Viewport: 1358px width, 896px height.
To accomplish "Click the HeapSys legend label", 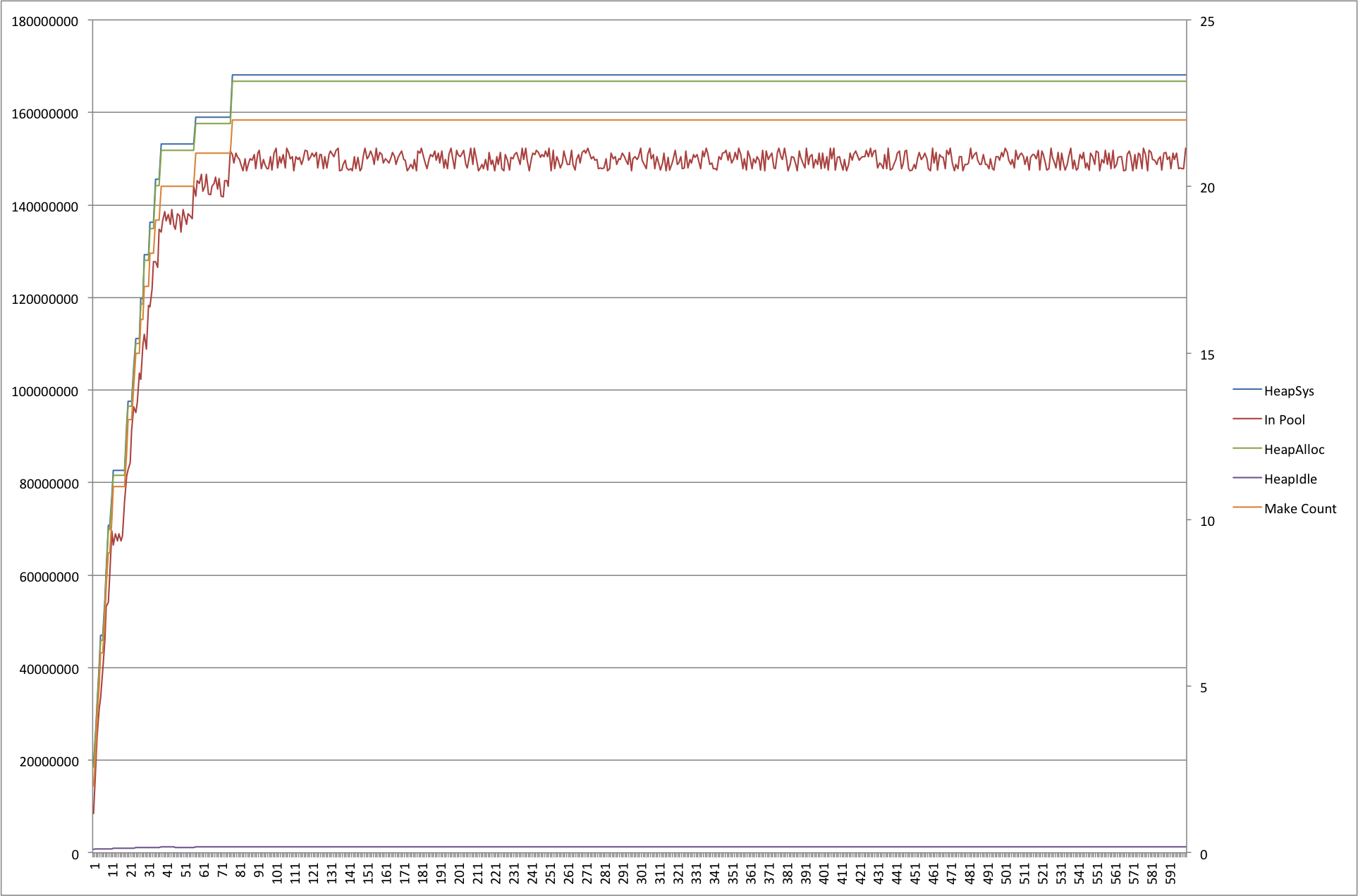I will [x=1288, y=391].
